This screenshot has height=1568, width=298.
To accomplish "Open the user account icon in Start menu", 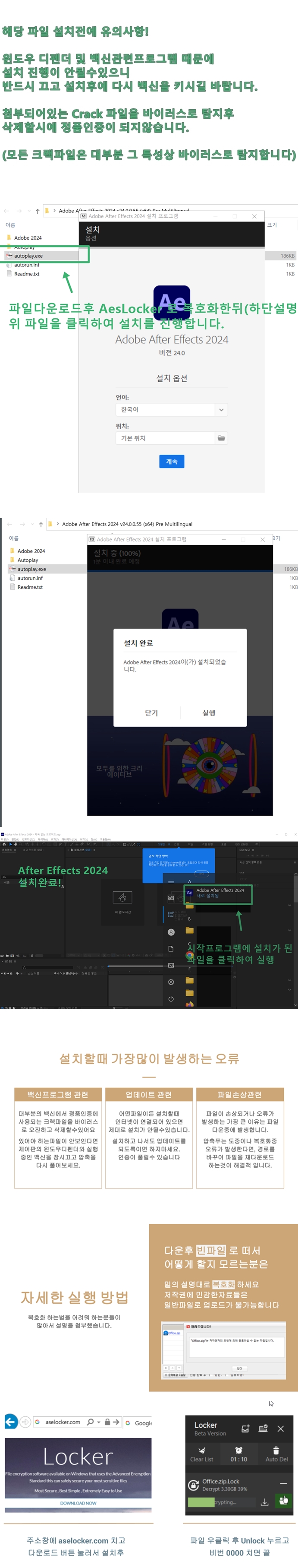I will point(171,932).
